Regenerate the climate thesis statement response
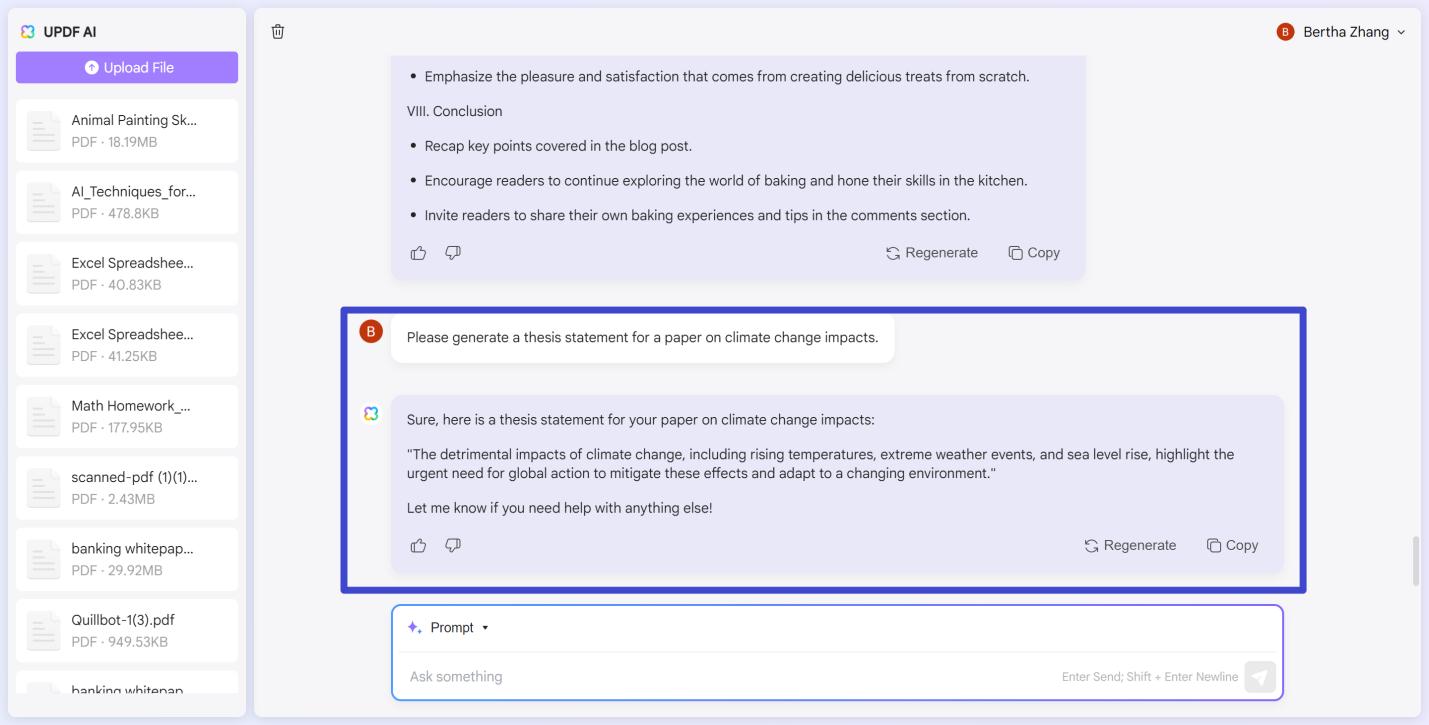The image size is (1429, 725). (x=1130, y=545)
